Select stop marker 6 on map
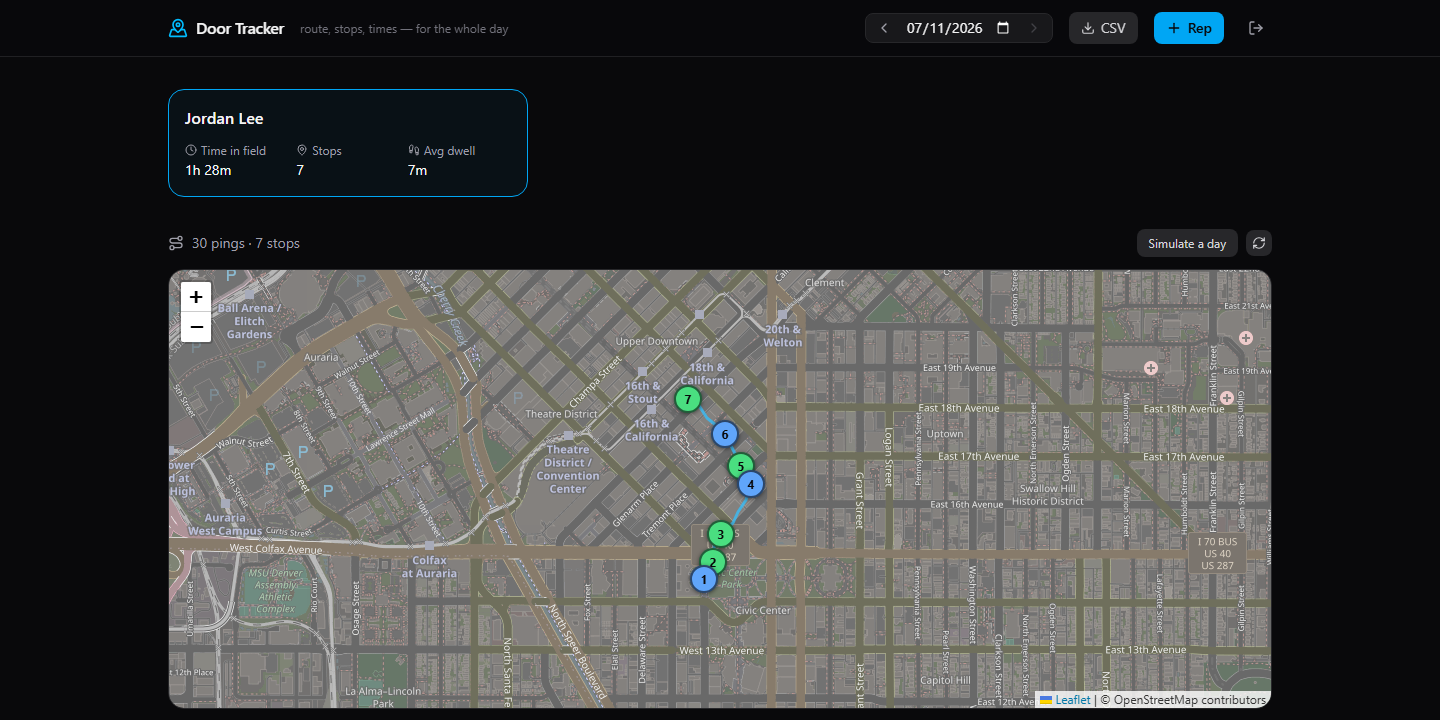 (725, 434)
